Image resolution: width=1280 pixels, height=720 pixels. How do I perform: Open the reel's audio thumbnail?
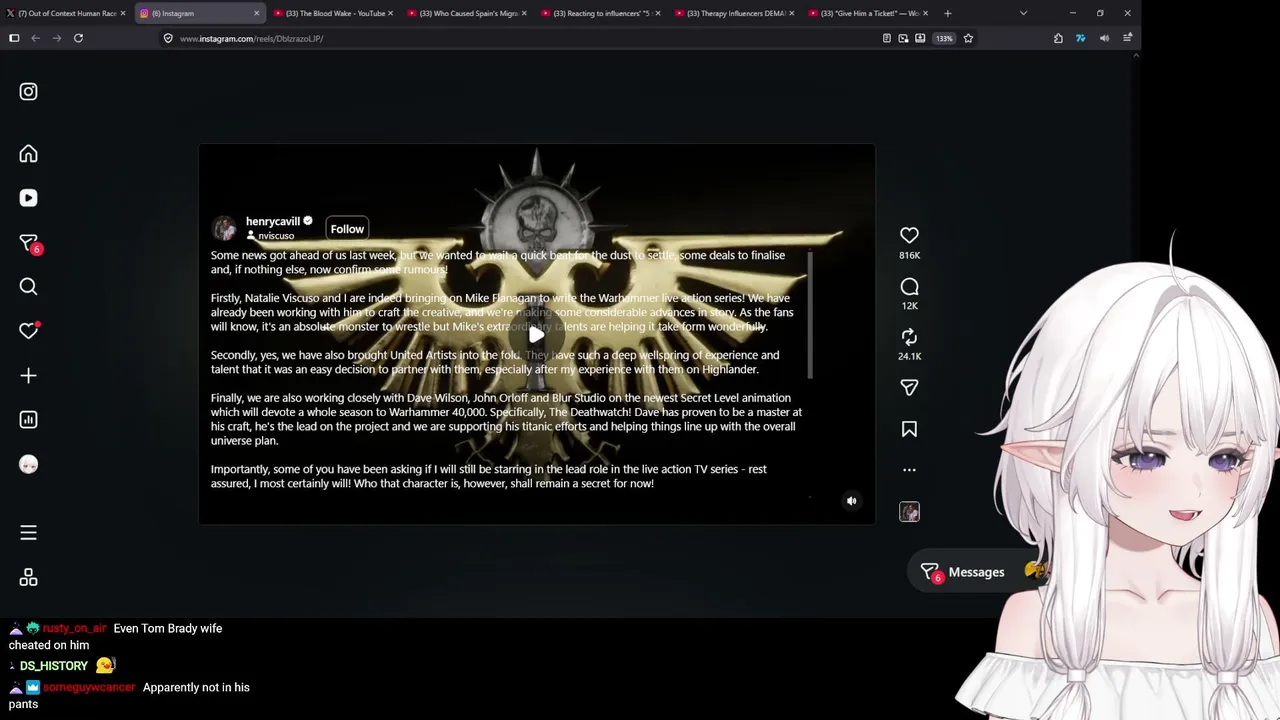point(909,512)
